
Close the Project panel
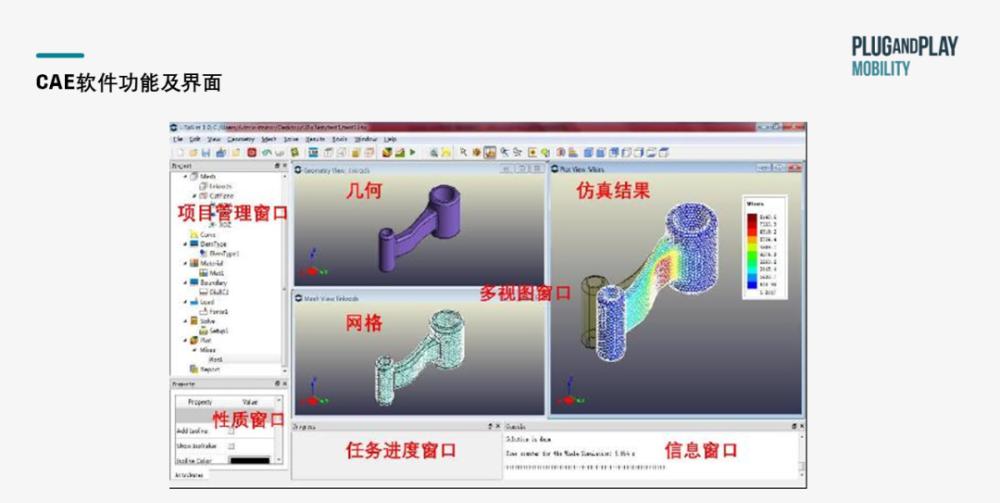coord(285,165)
